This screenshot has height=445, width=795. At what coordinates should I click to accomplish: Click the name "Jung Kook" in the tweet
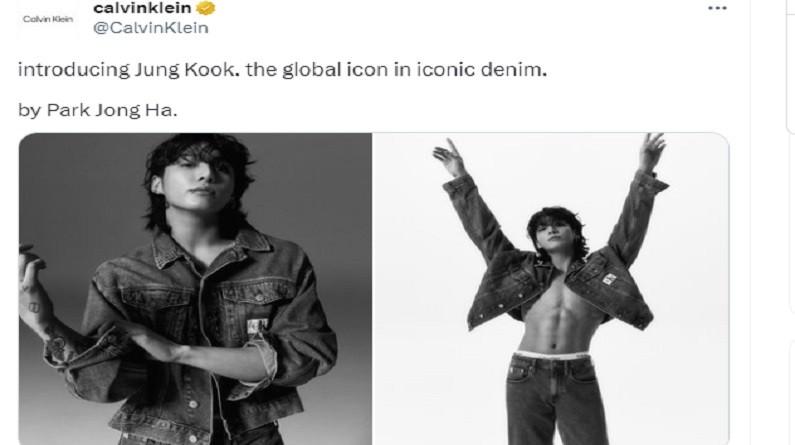(187, 69)
